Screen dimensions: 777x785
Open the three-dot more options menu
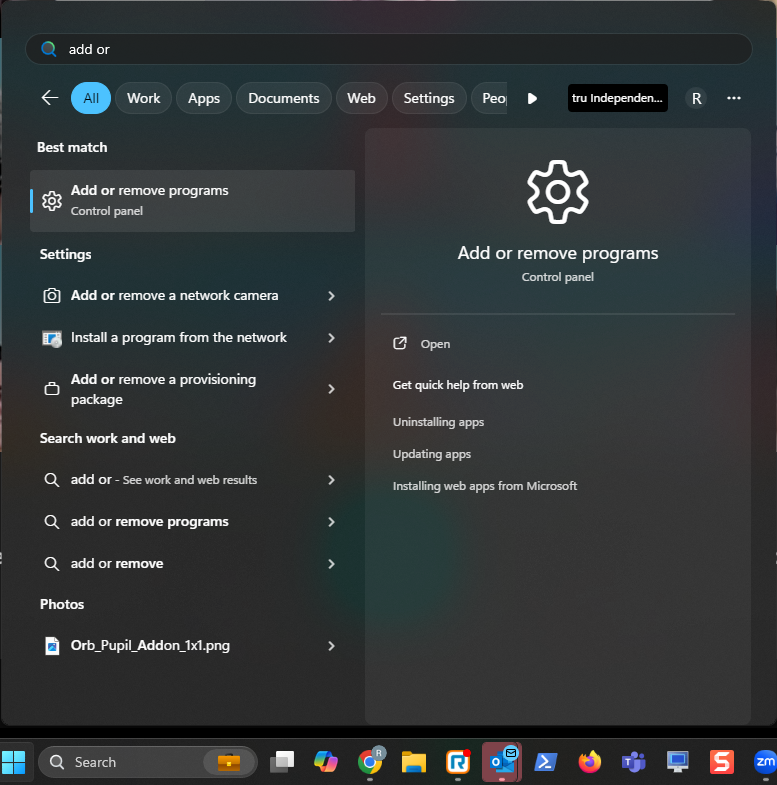click(733, 98)
